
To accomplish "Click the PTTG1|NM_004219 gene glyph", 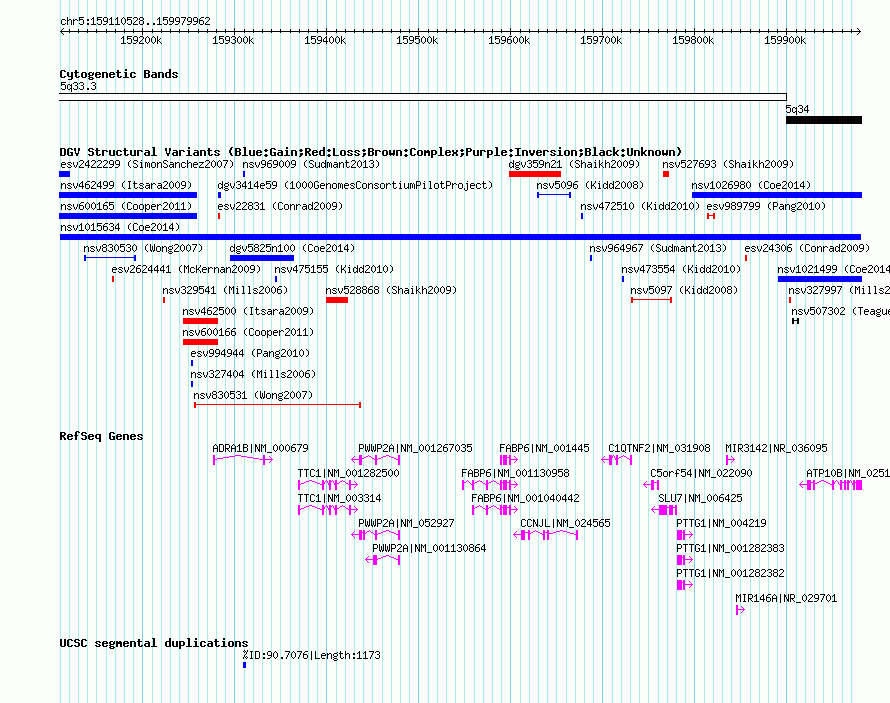I will pyautogui.click(x=685, y=534).
